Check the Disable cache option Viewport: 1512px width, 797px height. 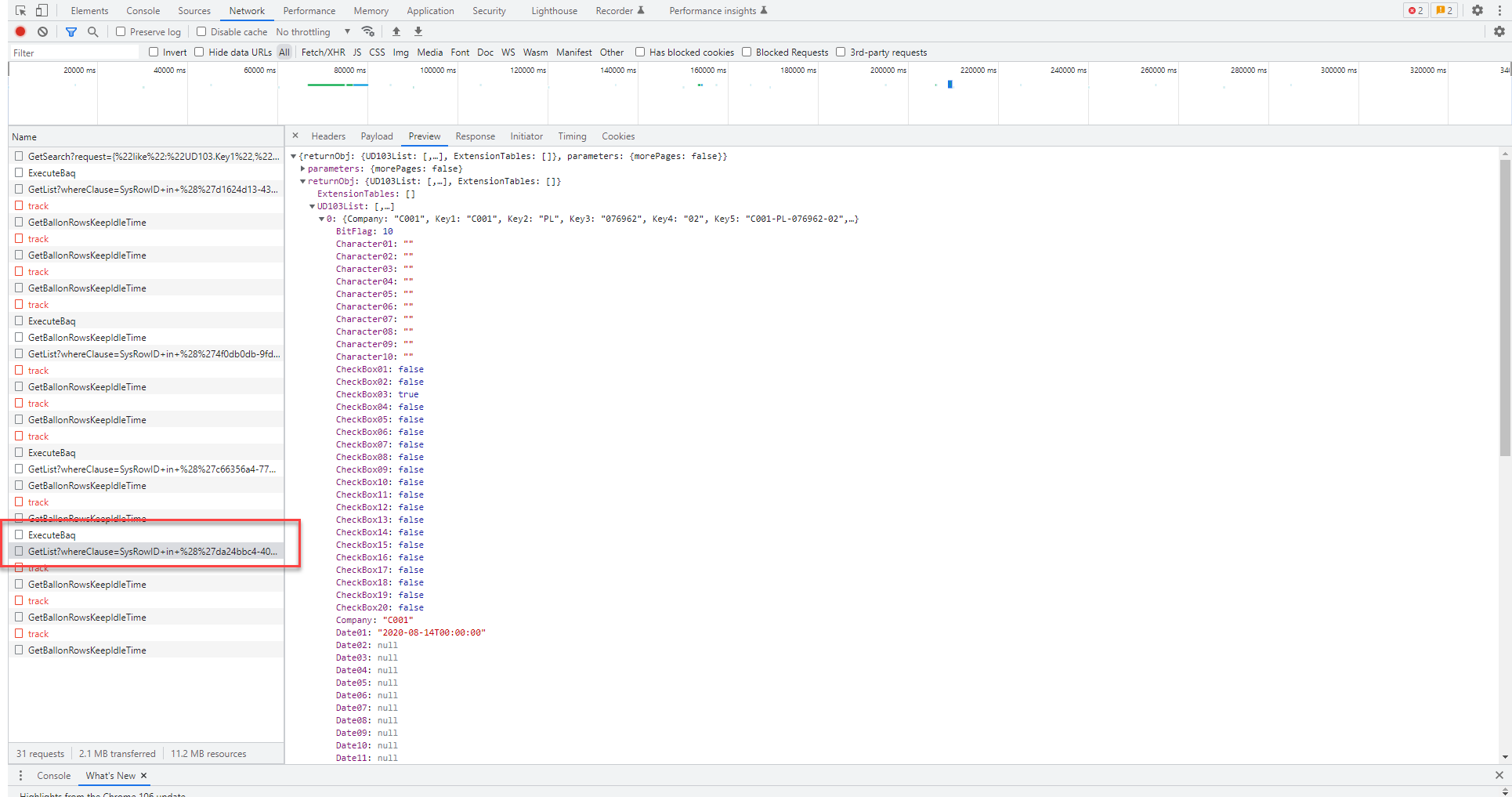[201, 31]
